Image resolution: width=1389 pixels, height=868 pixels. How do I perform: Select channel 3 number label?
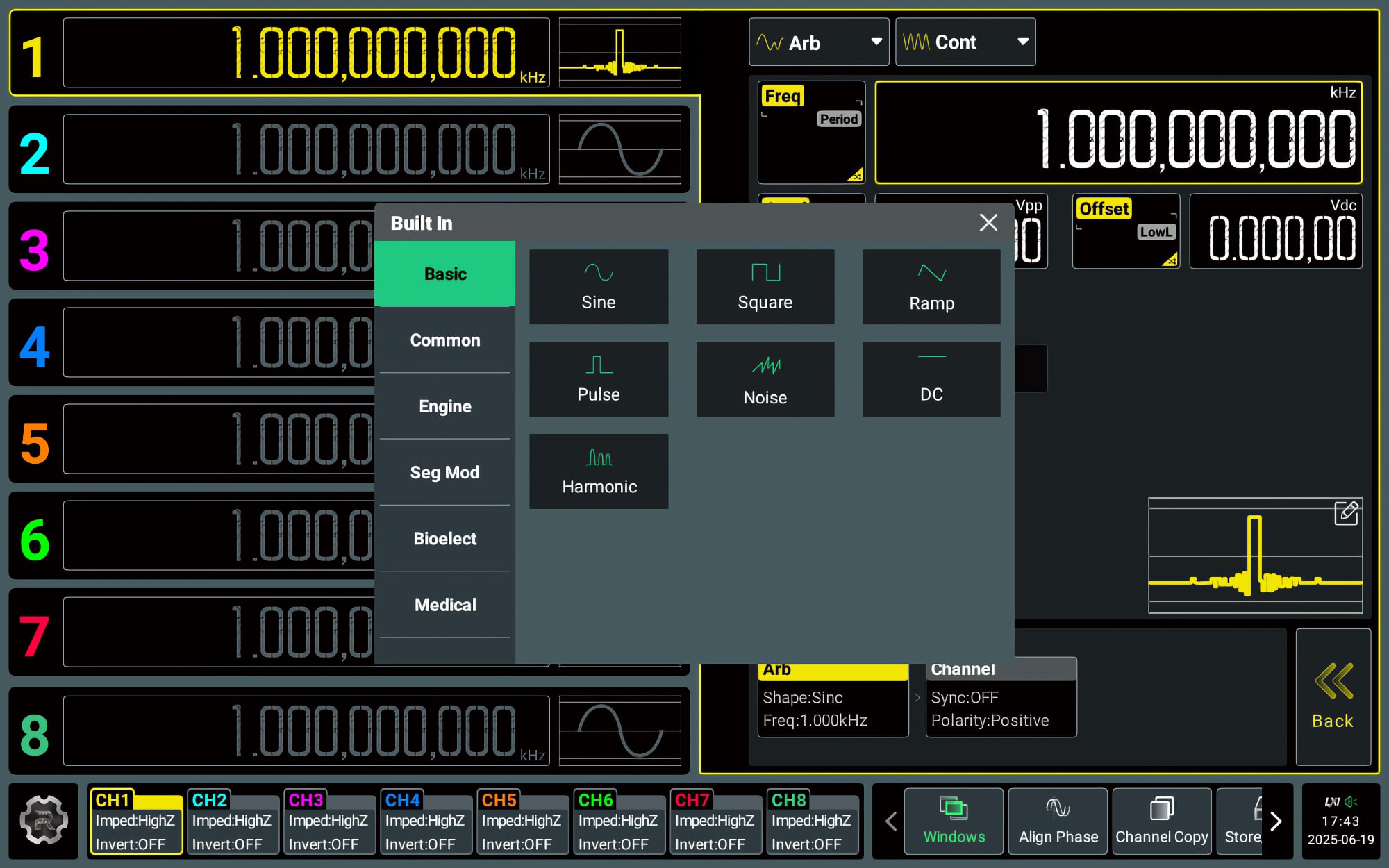(x=34, y=250)
